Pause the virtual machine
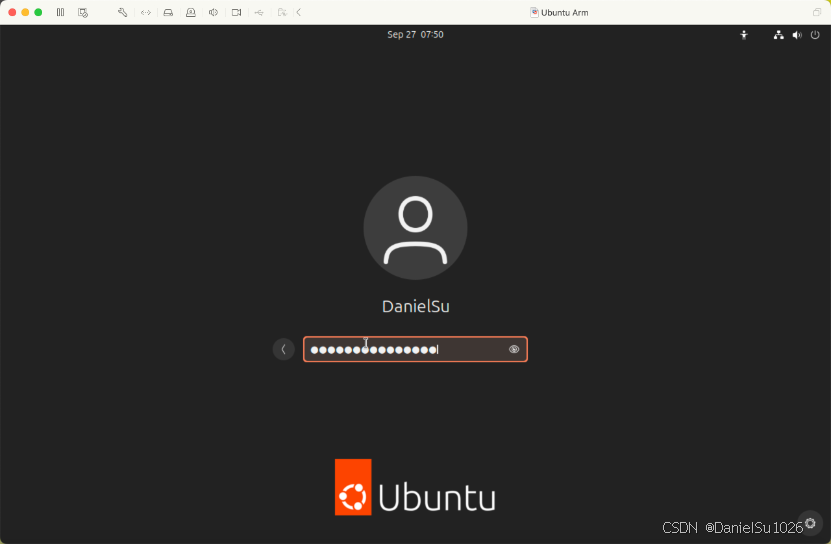Viewport: 832px width, 544px height. pyautogui.click(x=60, y=12)
